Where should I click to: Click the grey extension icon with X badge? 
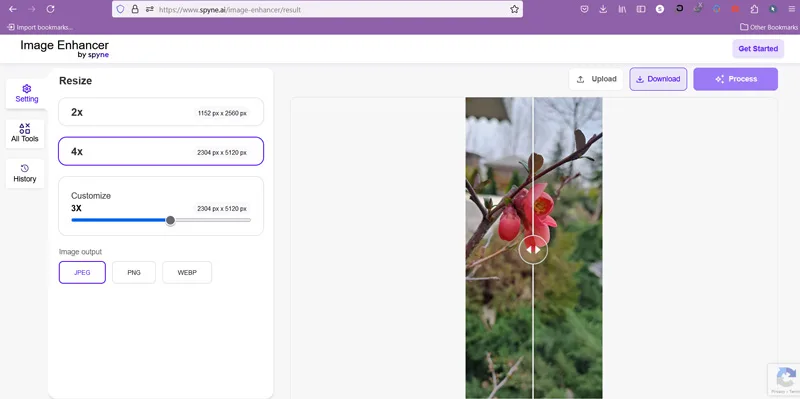point(698,8)
